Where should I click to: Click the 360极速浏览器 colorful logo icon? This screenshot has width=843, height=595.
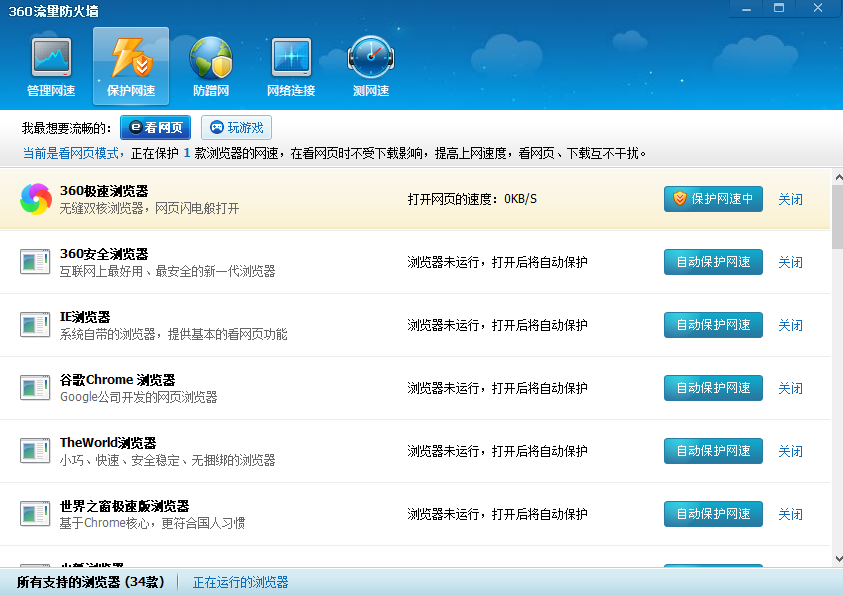click(x=35, y=199)
